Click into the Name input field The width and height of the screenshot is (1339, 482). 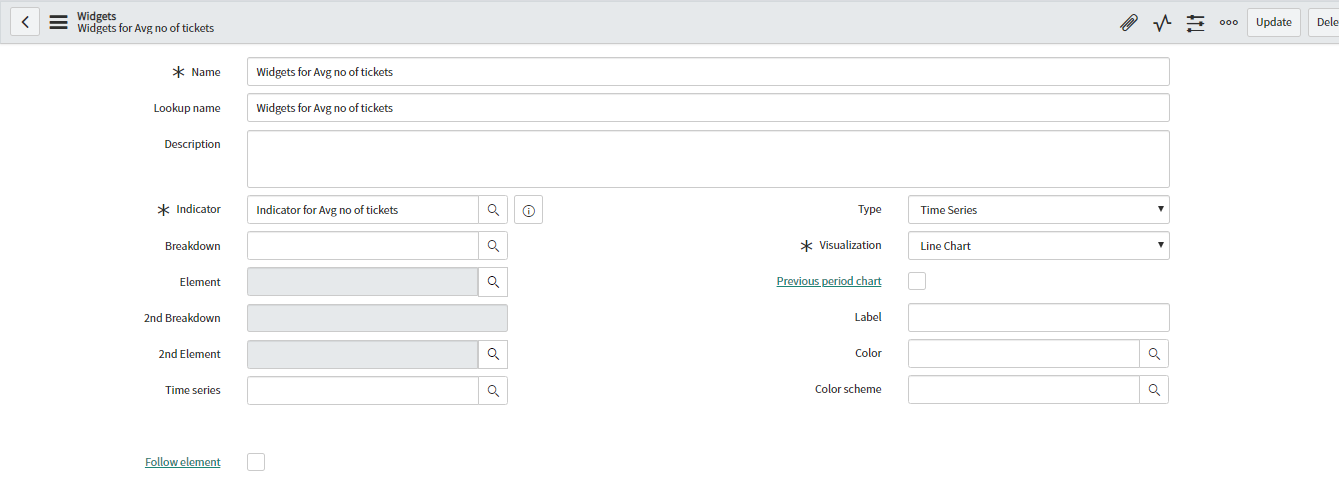[708, 72]
